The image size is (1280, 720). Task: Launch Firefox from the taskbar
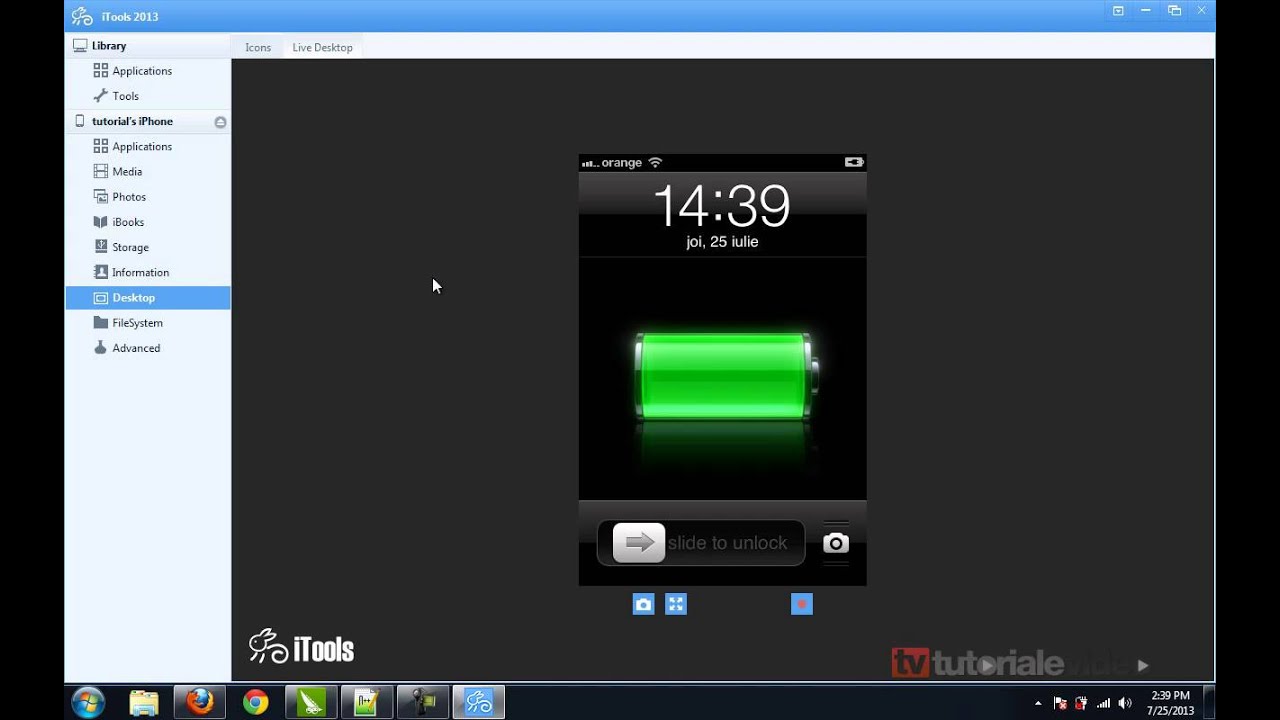(x=200, y=703)
